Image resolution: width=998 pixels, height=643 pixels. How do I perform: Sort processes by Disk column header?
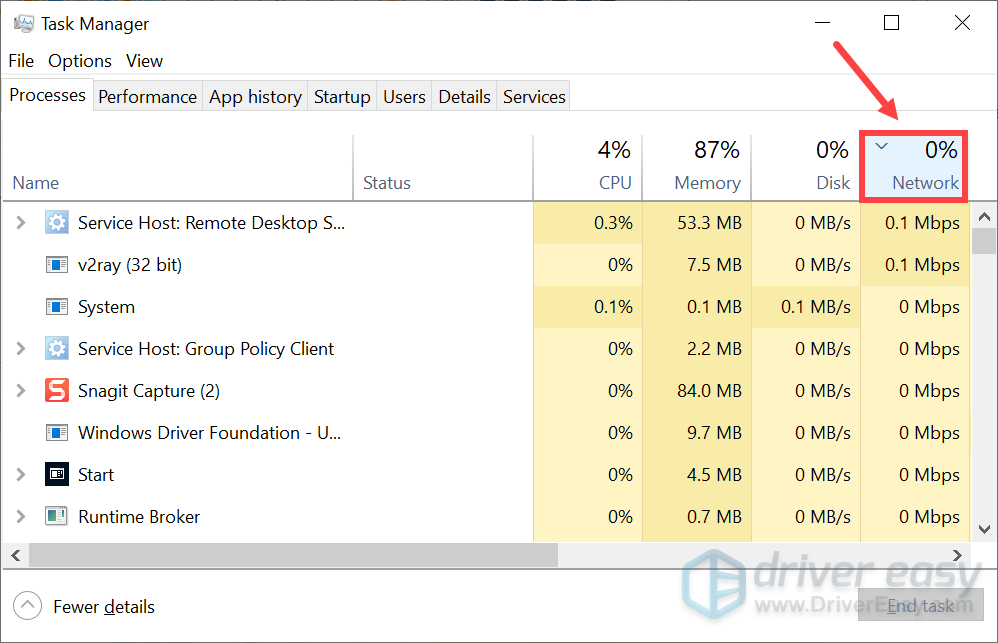click(806, 168)
